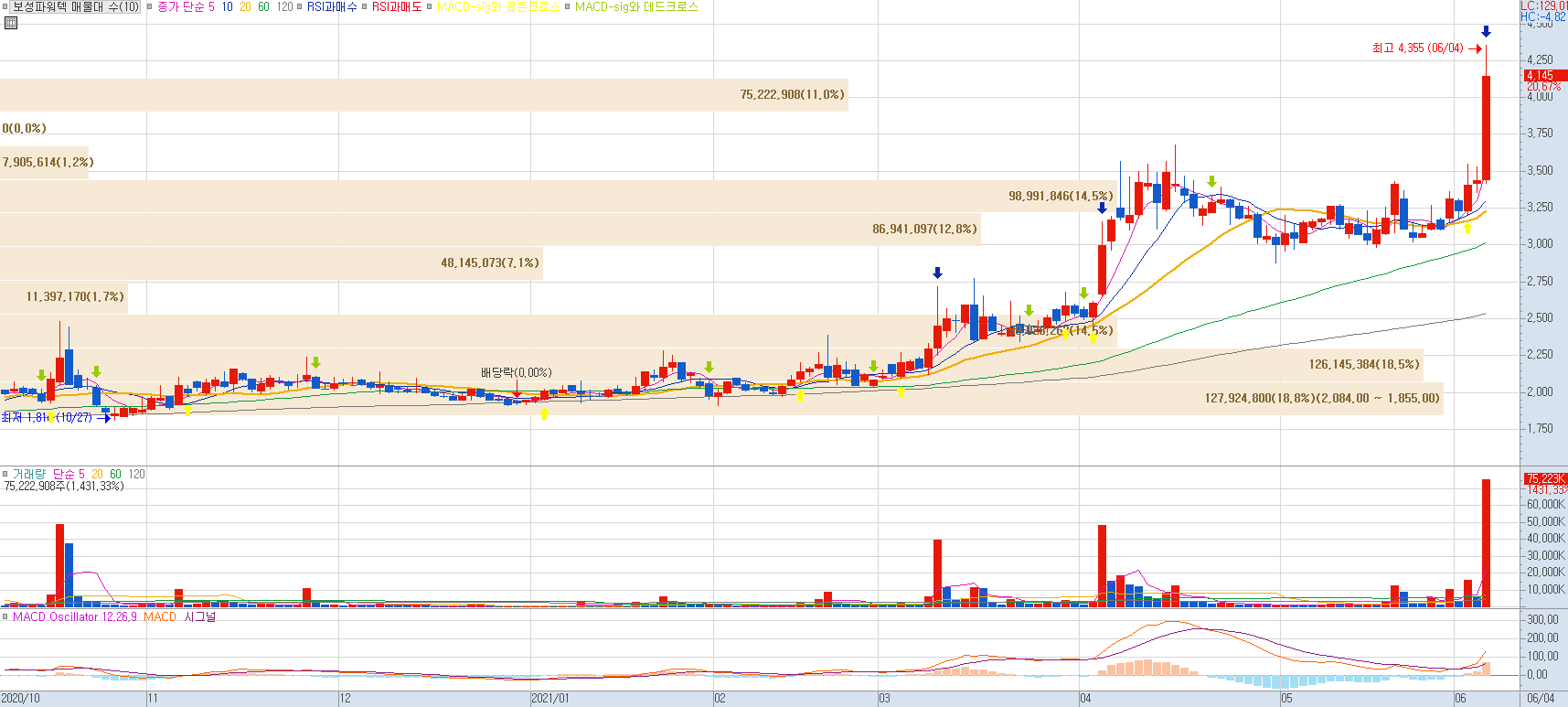Click the MACD-sig와 데드크로스 legend label
1568x707 pixels.
636,6
